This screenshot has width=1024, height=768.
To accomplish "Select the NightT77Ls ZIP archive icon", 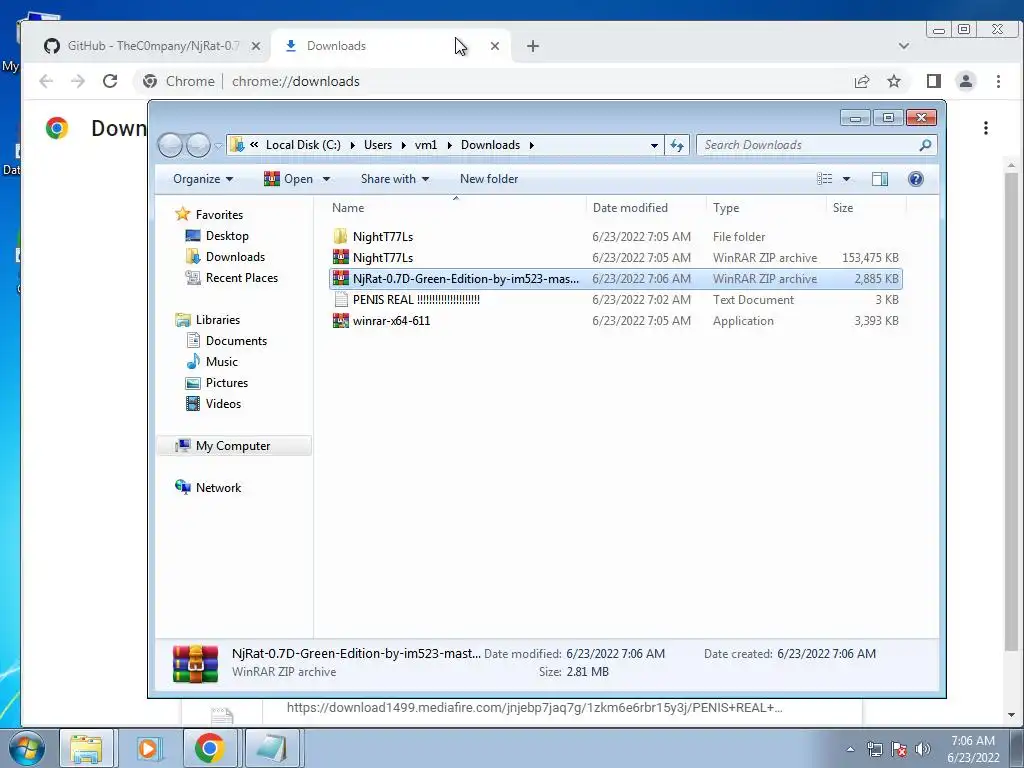I will coord(340,257).
